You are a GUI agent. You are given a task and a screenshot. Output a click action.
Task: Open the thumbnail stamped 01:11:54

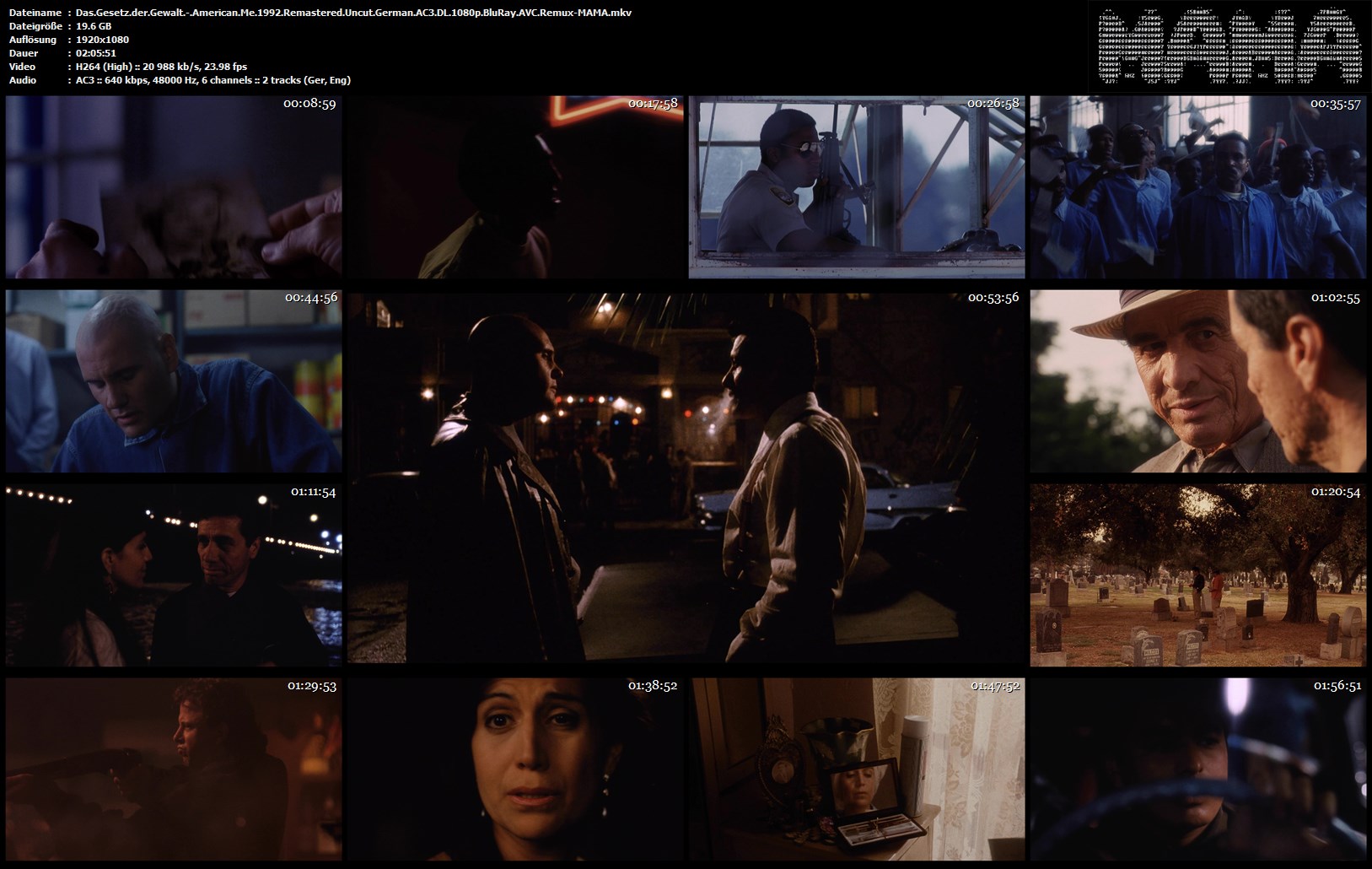(x=174, y=575)
